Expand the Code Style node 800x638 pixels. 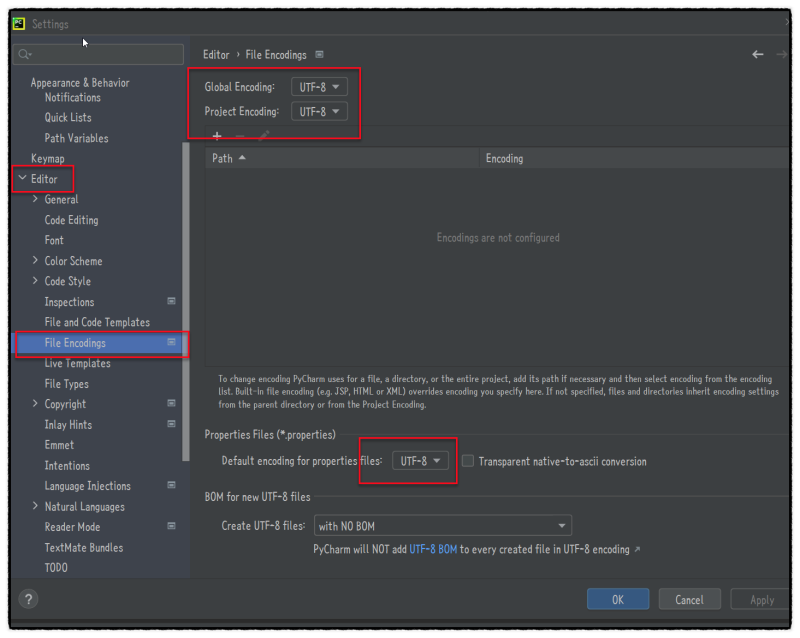click(x=35, y=281)
